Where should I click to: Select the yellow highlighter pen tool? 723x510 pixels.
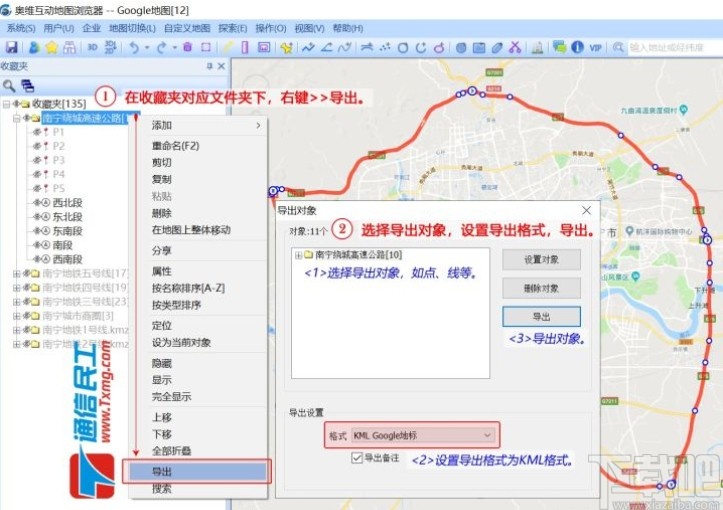(228, 47)
